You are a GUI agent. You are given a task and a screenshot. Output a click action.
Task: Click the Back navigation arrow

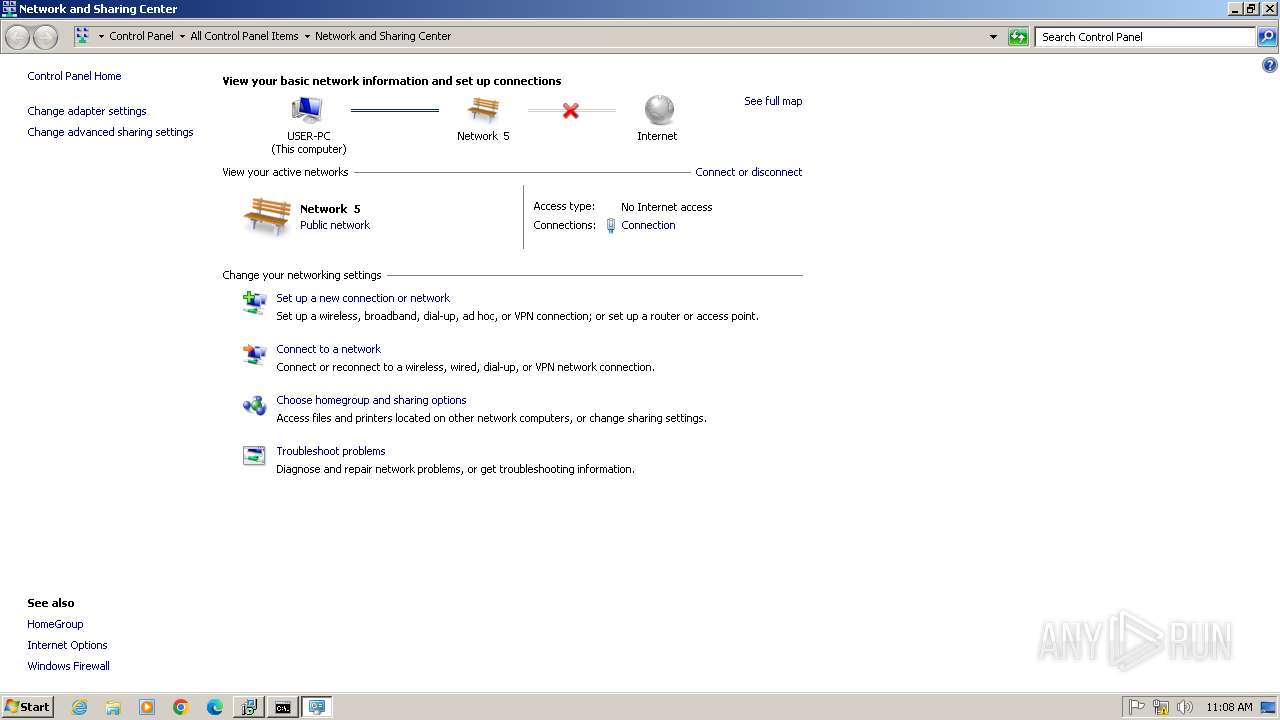17,37
